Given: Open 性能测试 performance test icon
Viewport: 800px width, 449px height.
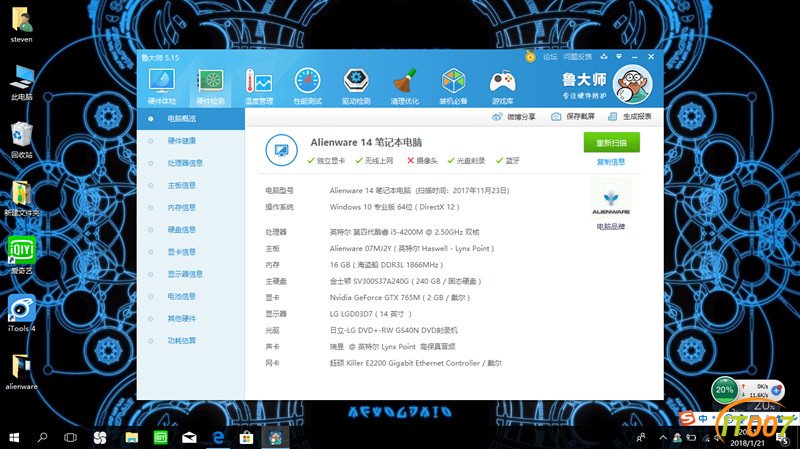Looking at the screenshot, I should click(x=307, y=86).
